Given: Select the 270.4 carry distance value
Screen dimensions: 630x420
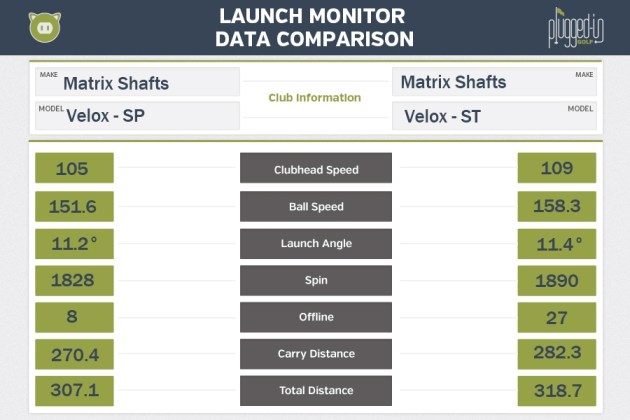Looking at the screenshot, I should tap(74, 353).
